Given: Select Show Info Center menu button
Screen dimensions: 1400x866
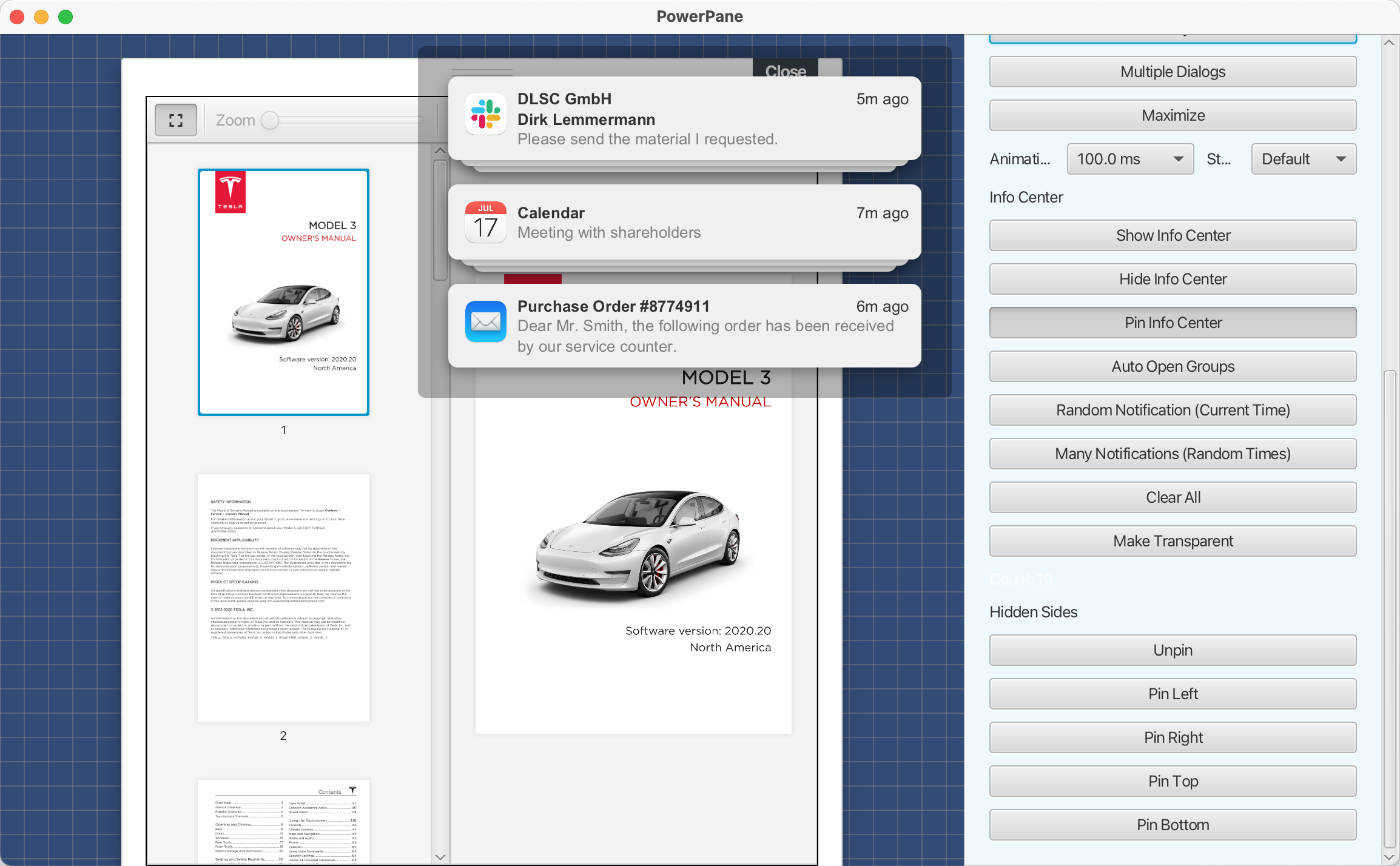Looking at the screenshot, I should [1173, 235].
